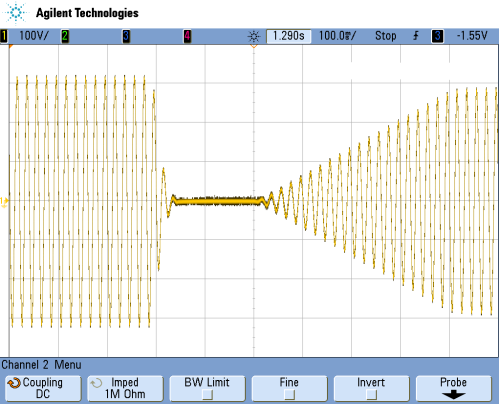Image resolution: width=499 pixels, height=404 pixels.
Task: Change the Imped 1M Ohm setting
Action: (x=125, y=388)
